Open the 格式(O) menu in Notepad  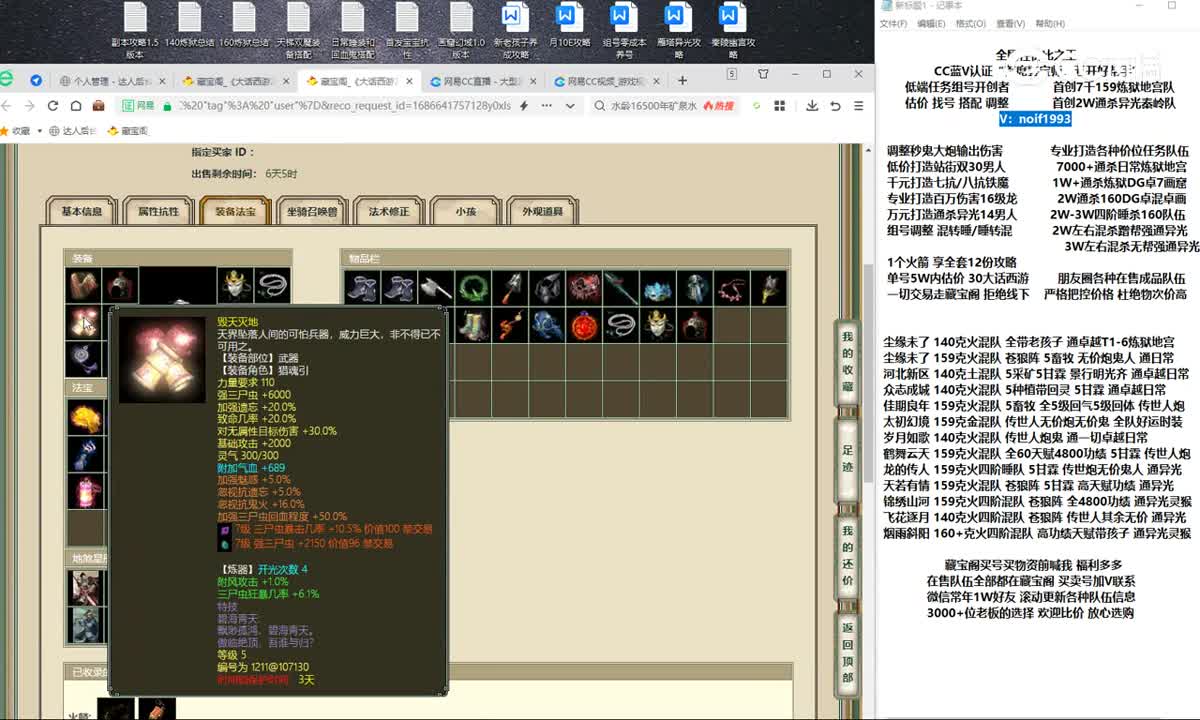point(970,23)
